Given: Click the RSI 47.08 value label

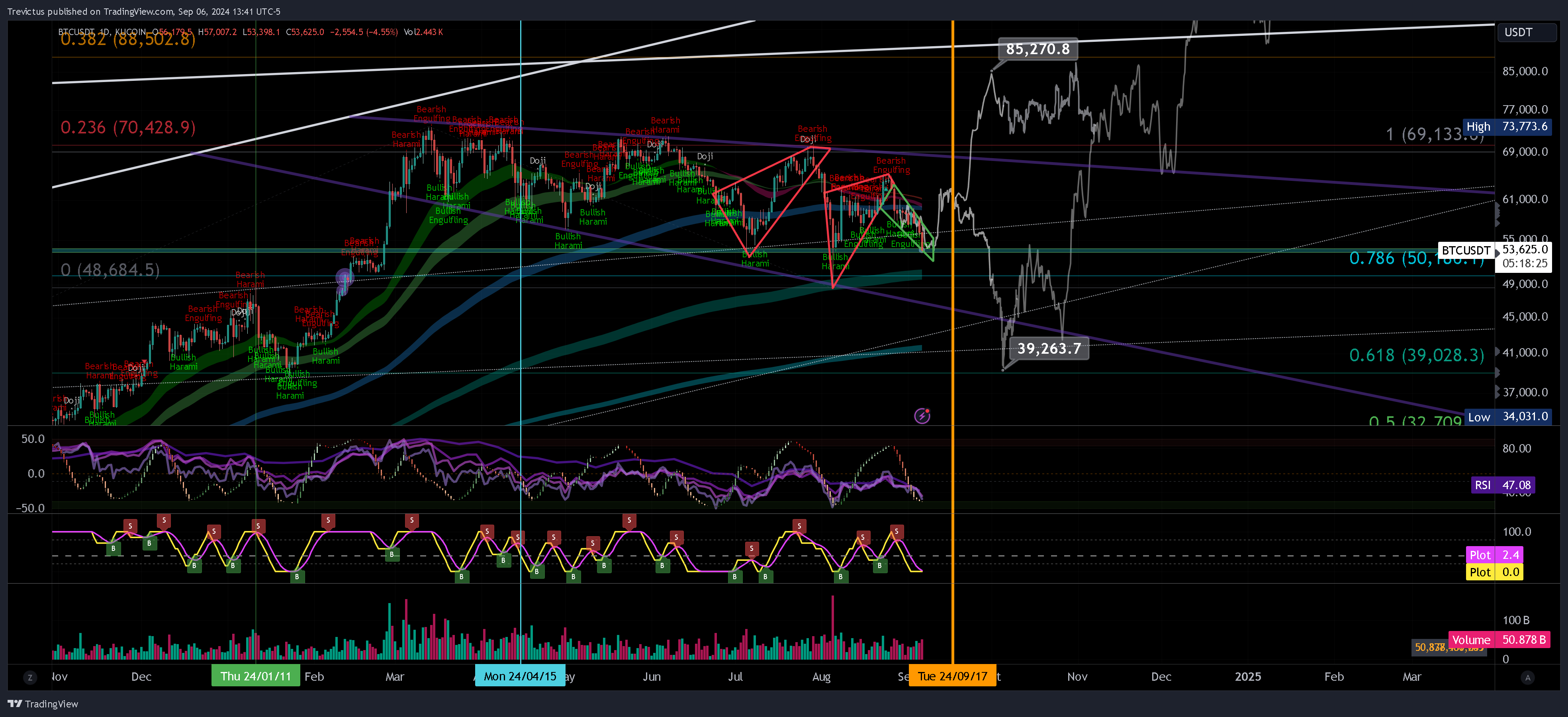Looking at the screenshot, I should tap(1502, 485).
